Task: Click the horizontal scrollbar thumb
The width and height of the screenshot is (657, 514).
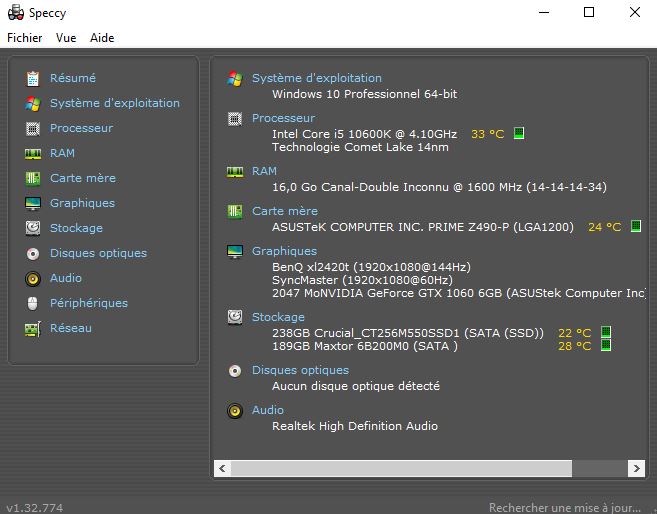Action: 401,468
